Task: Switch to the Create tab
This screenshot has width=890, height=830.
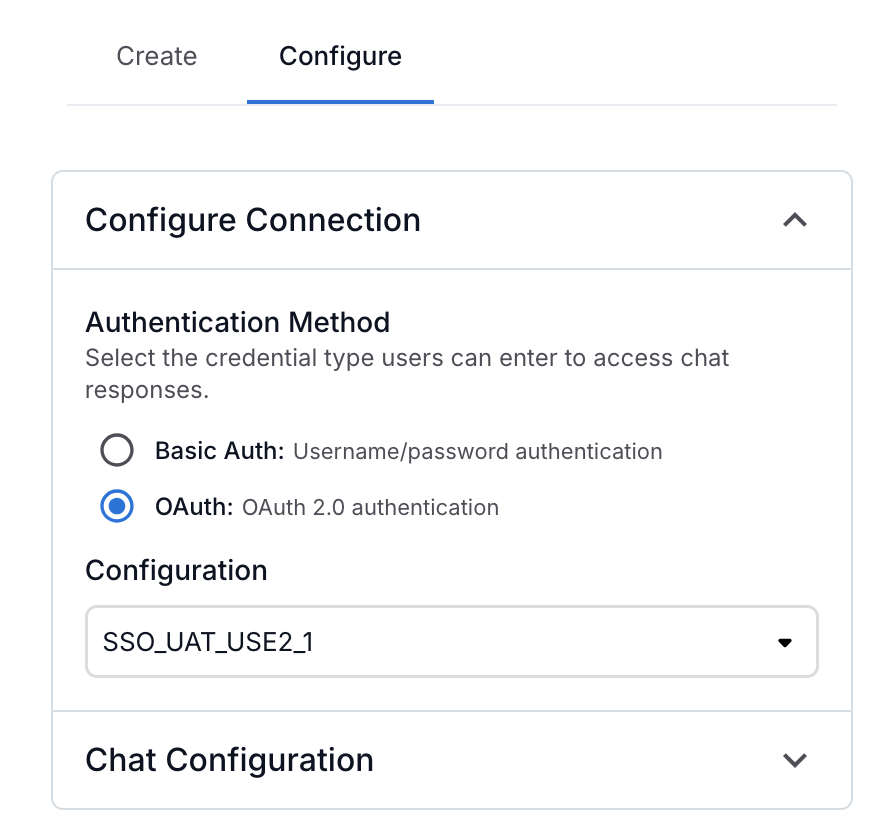Action: pos(156,56)
